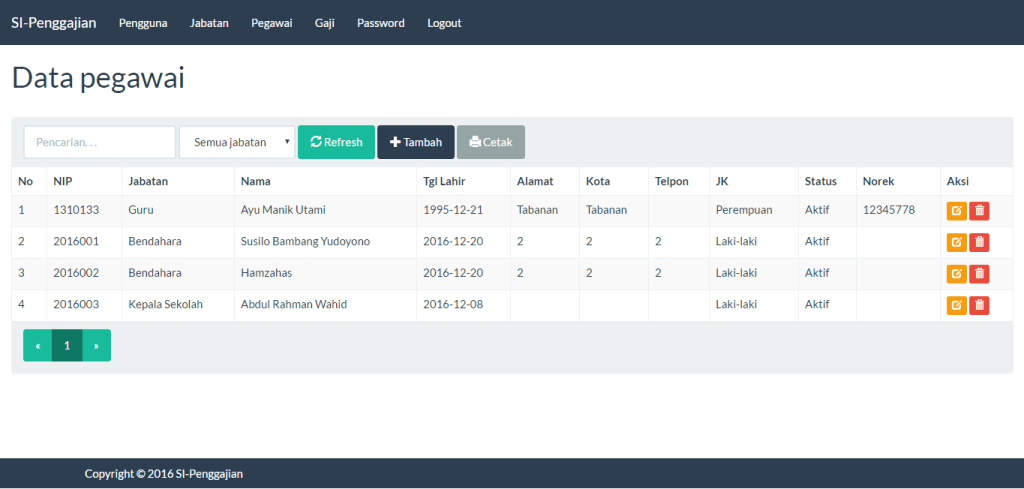Open the Gaji menu item
The height and width of the screenshot is (489, 1024).
[324, 23]
